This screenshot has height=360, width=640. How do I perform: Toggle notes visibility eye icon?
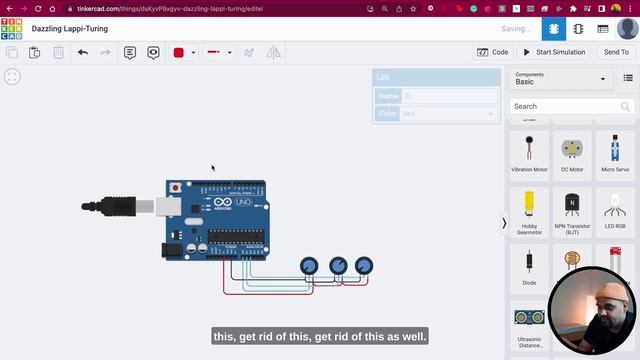153,53
